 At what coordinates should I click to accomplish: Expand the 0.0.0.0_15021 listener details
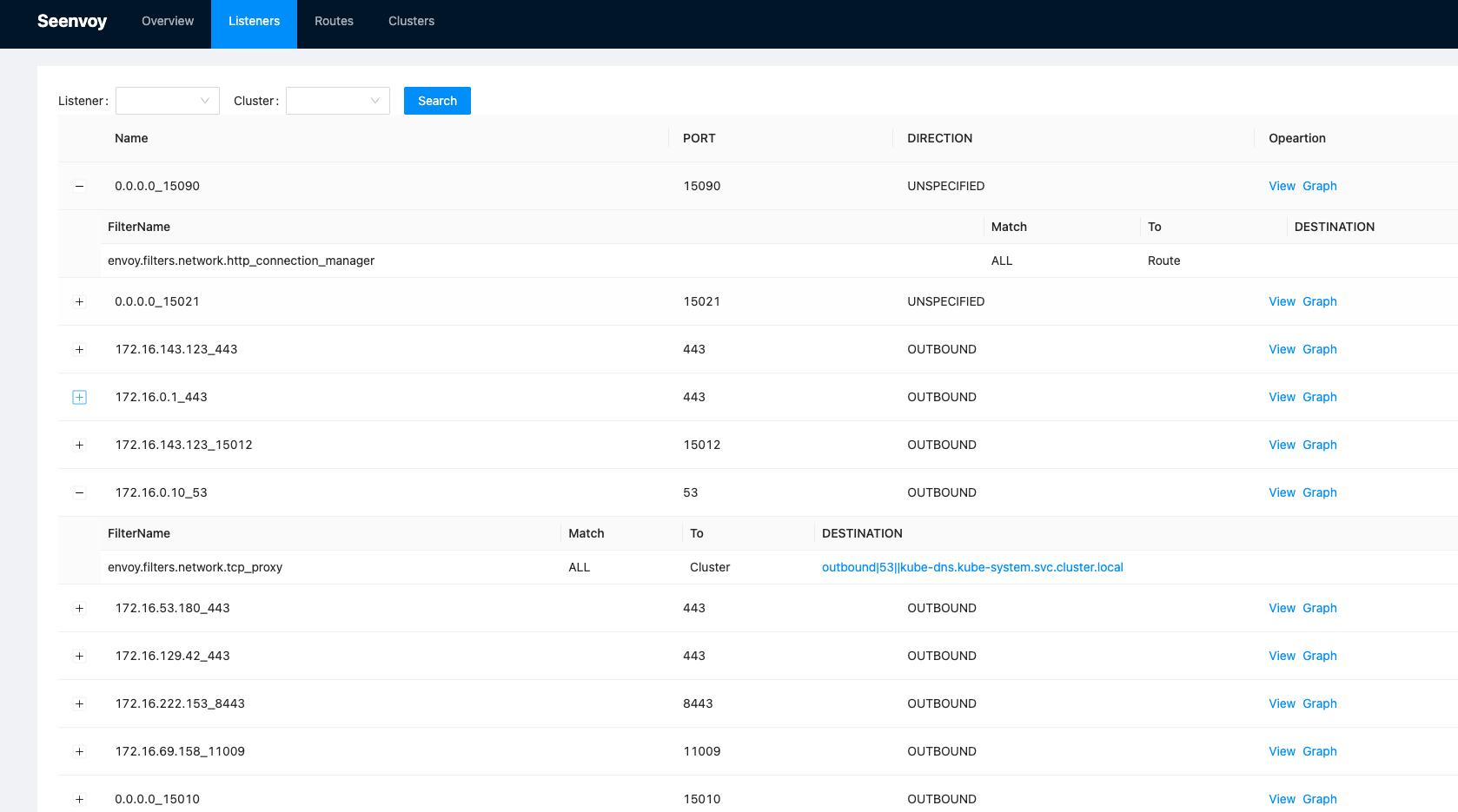tap(79, 301)
